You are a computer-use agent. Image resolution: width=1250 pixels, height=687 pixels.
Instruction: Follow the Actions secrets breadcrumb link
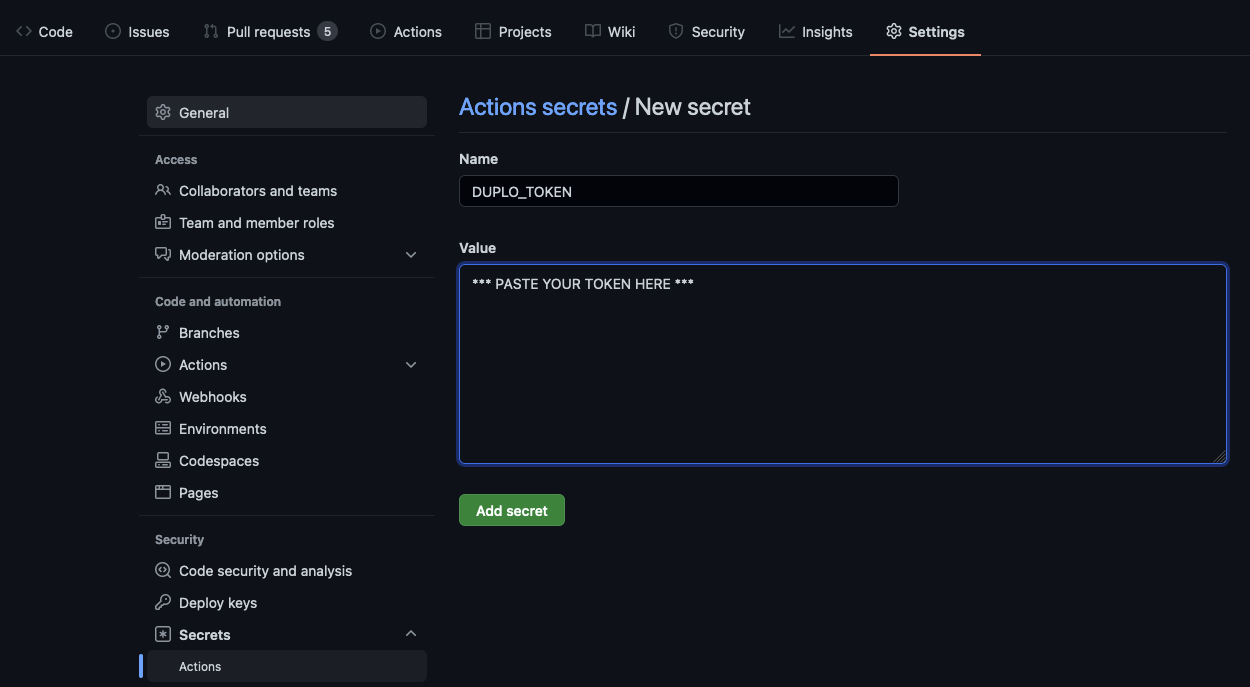(x=538, y=107)
